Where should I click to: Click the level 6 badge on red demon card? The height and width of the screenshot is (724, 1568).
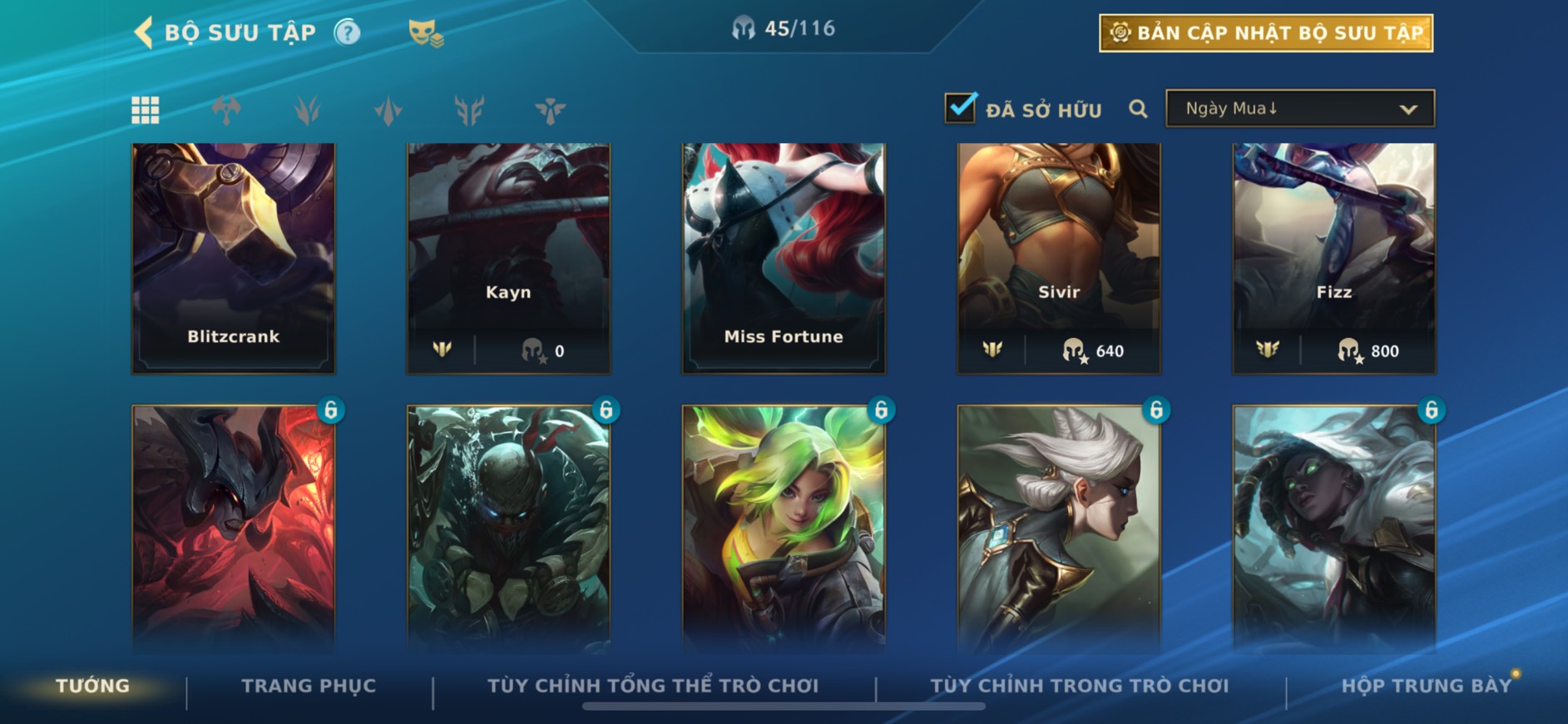(x=331, y=409)
